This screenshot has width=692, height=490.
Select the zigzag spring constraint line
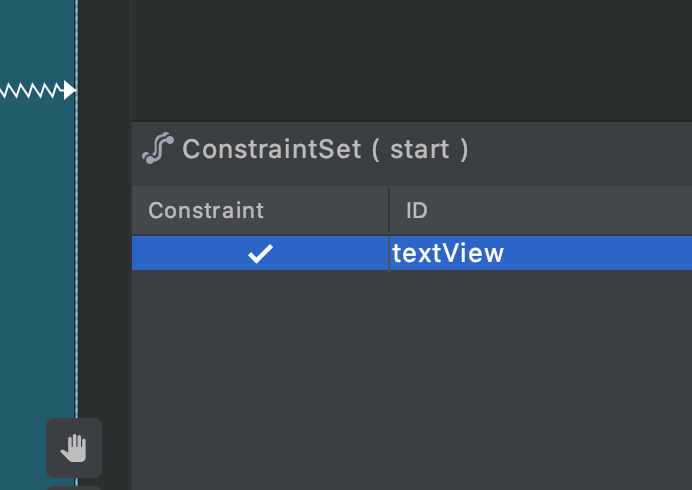click(31, 90)
